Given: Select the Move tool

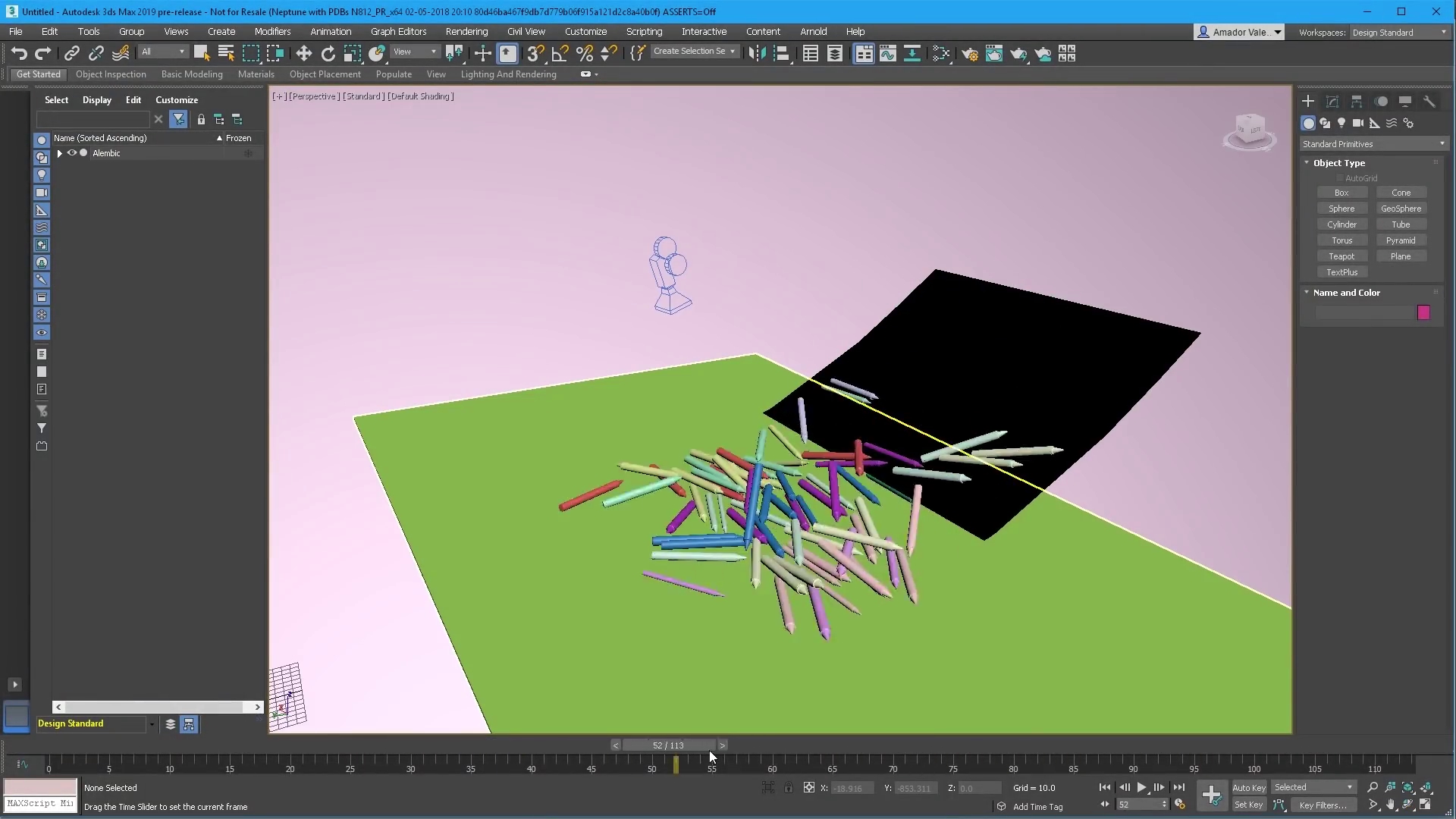Looking at the screenshot, I should 303,53.
